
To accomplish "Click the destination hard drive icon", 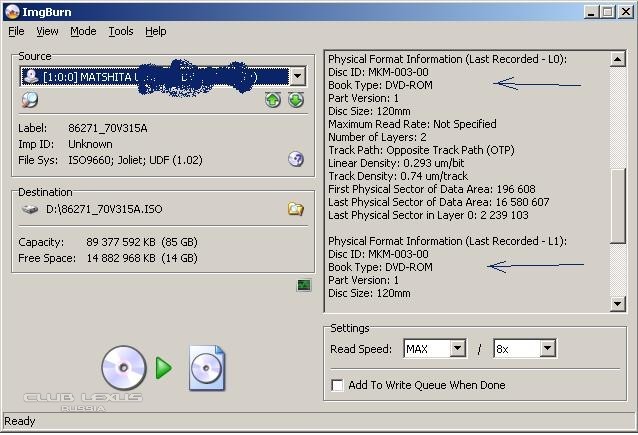I will (x=30, y=210).
